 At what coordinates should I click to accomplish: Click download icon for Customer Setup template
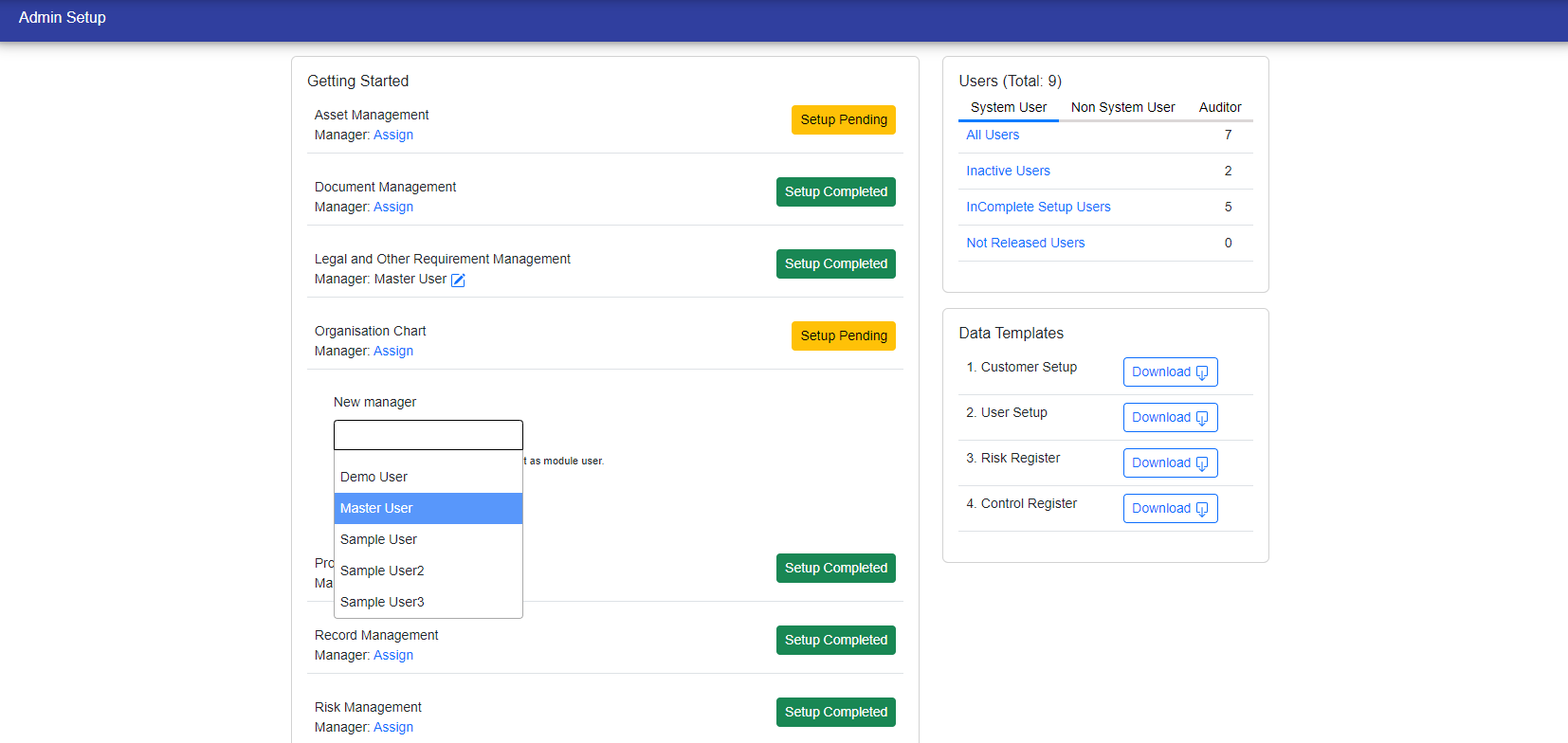point(1201,372)
